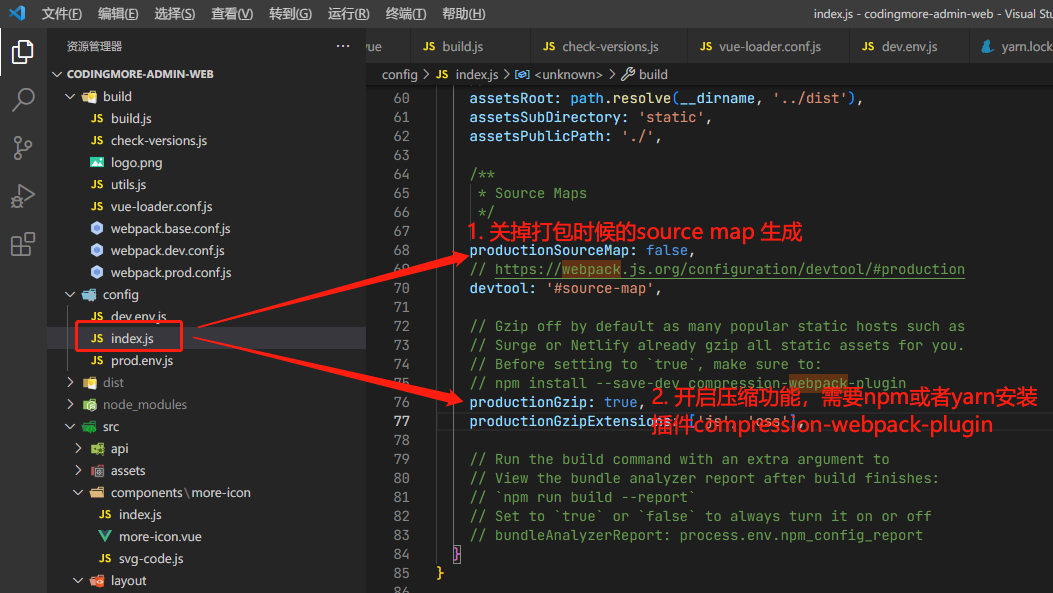Viewport: 1053px width, 593px height.
Task: Click webpack icon of webpack.dev.conf.js
Action: pos(97,250)
